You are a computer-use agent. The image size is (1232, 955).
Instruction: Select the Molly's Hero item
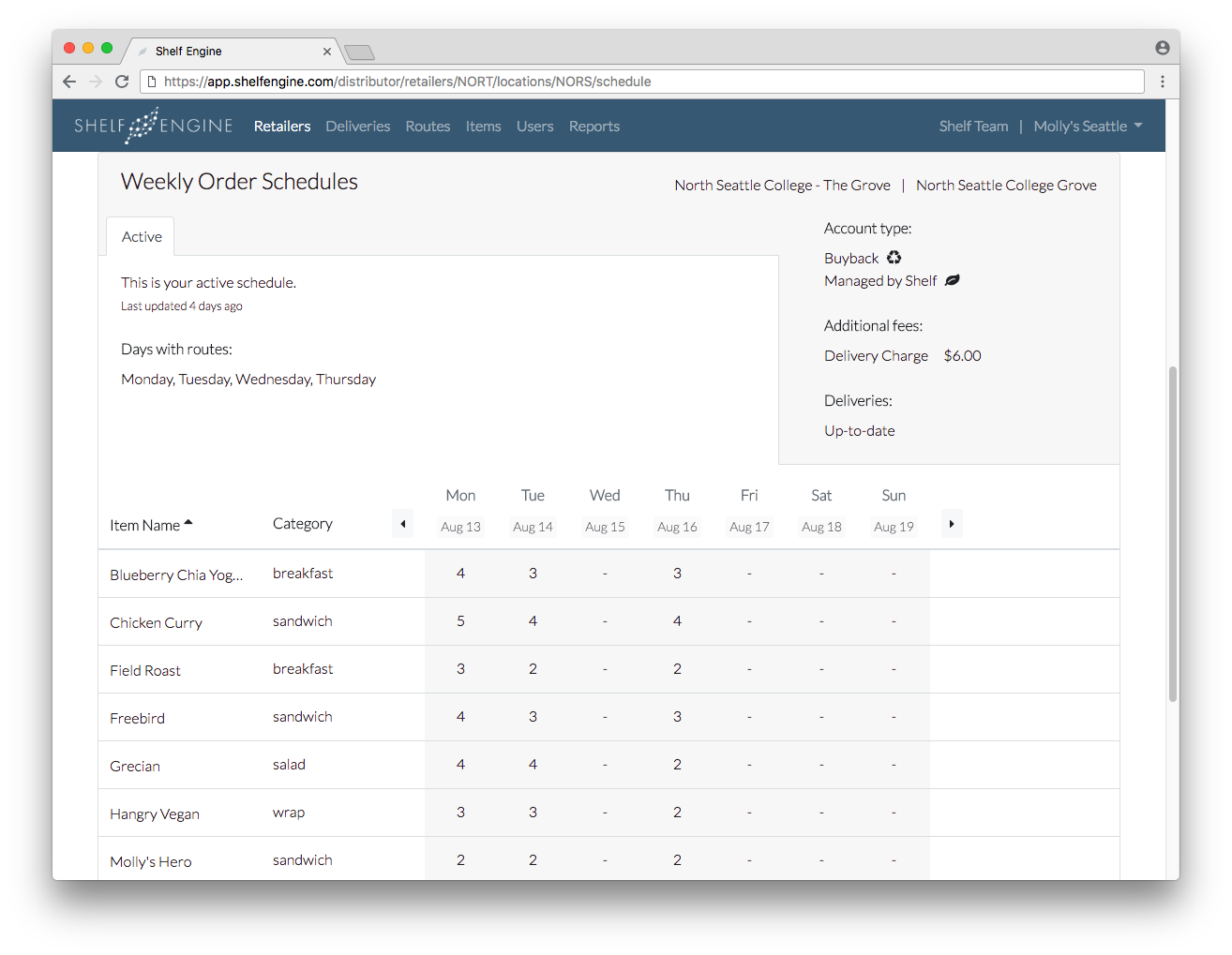coord(151,862)
